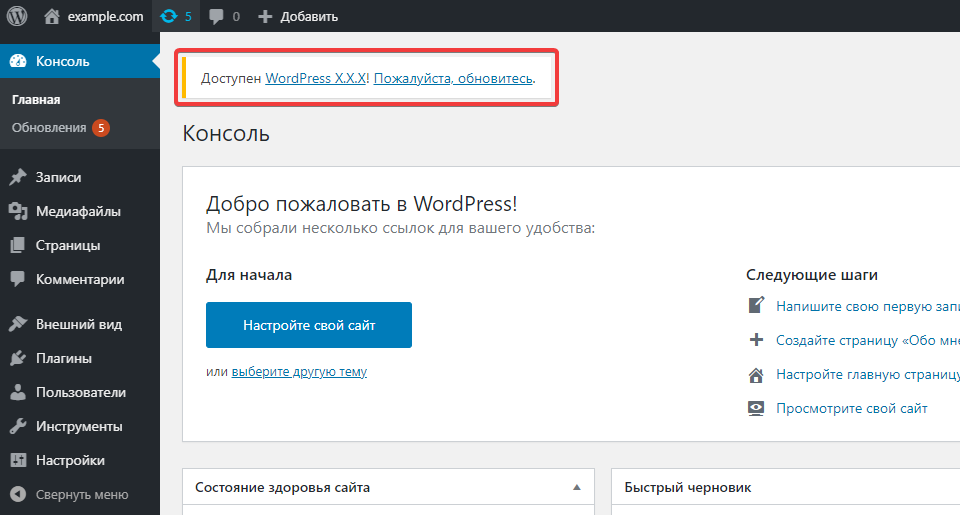
Task: Click the Инструменты wrench icon
Action: pyautogui.click(x=18, y=426)
